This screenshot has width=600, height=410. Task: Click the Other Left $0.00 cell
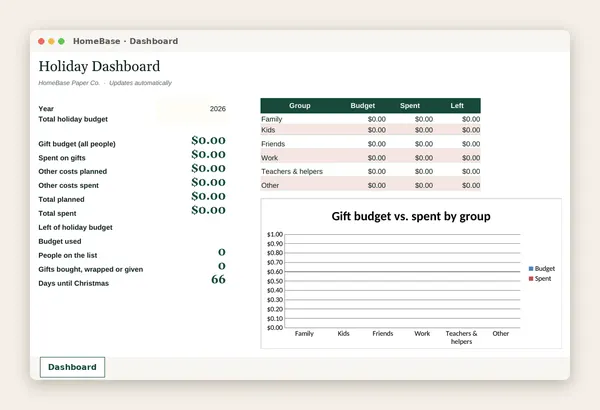pyautogui.click(x=471, y=185)
